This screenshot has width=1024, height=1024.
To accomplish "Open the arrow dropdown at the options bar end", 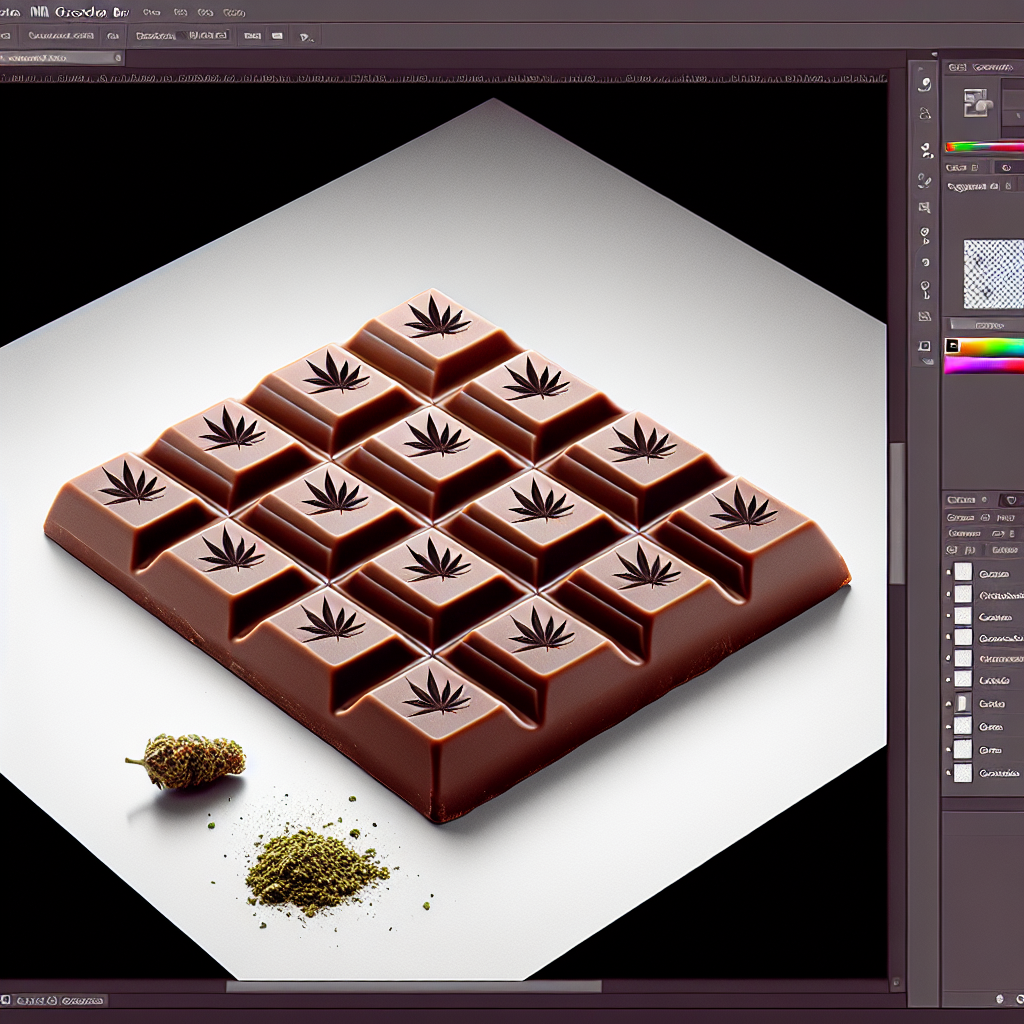I will click(305, 35).
